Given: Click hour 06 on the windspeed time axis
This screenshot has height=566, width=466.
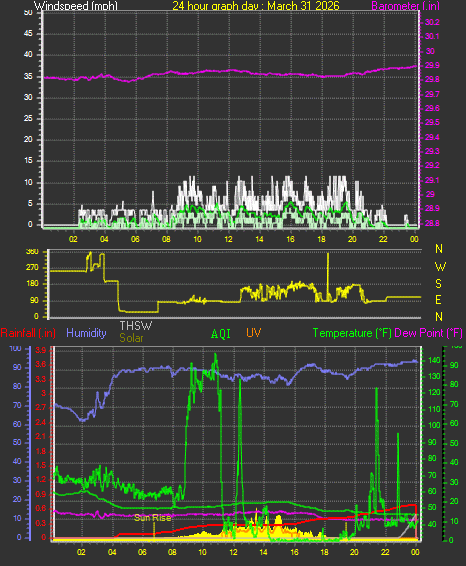Looking at the screenshot, I should (135, 239).
